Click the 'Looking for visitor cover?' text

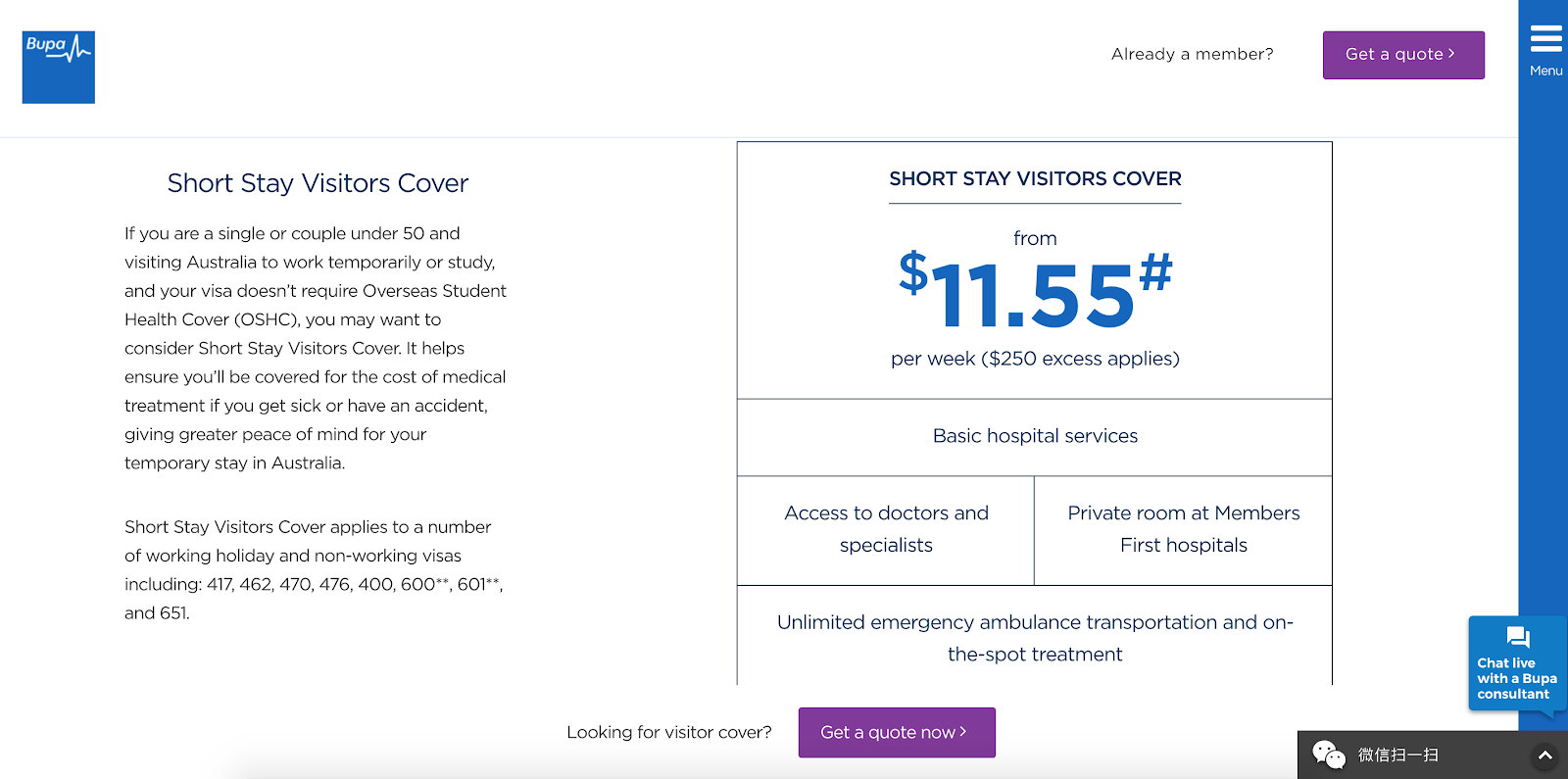coord(669,732)
